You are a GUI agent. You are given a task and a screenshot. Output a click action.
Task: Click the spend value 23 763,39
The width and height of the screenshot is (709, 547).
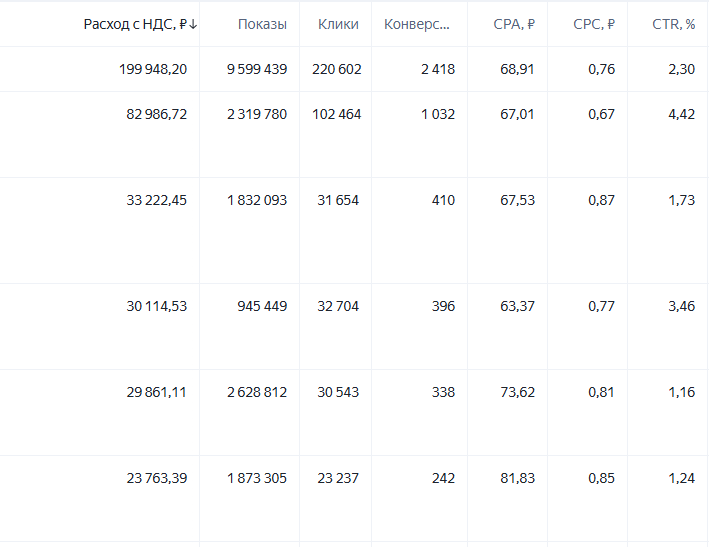click(x=156, y=478)
